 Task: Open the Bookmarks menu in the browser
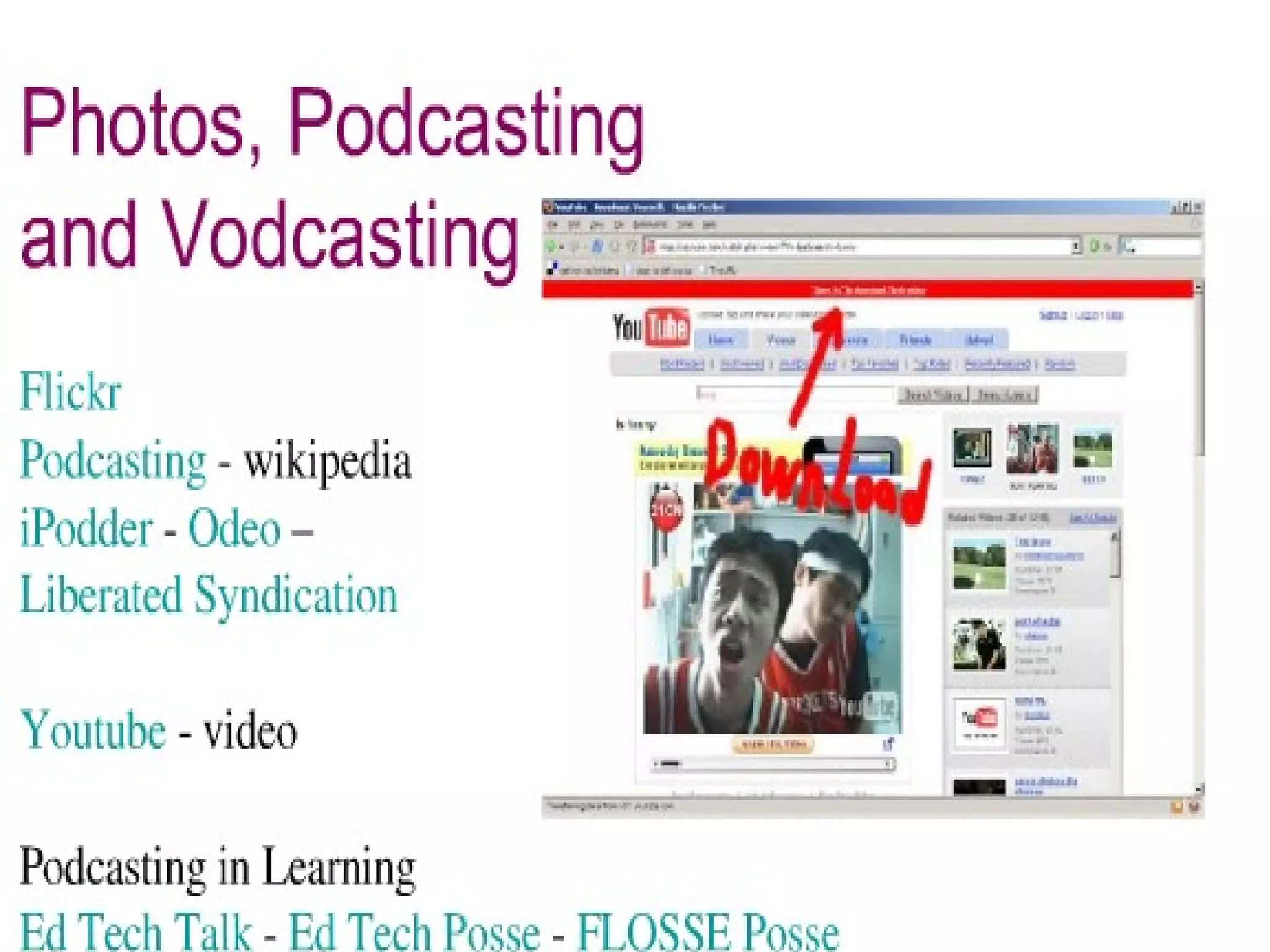(x=649, y=224)
